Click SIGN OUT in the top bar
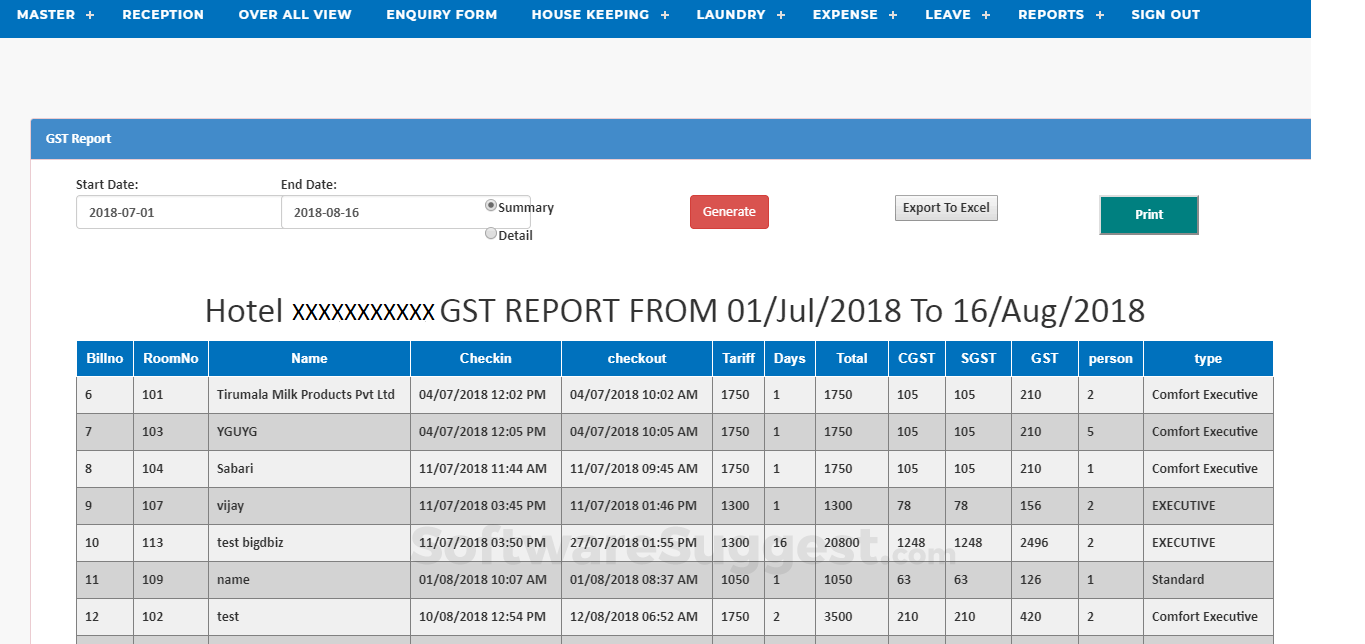This screenshot has width=1365, height=644. point(1166,15)
